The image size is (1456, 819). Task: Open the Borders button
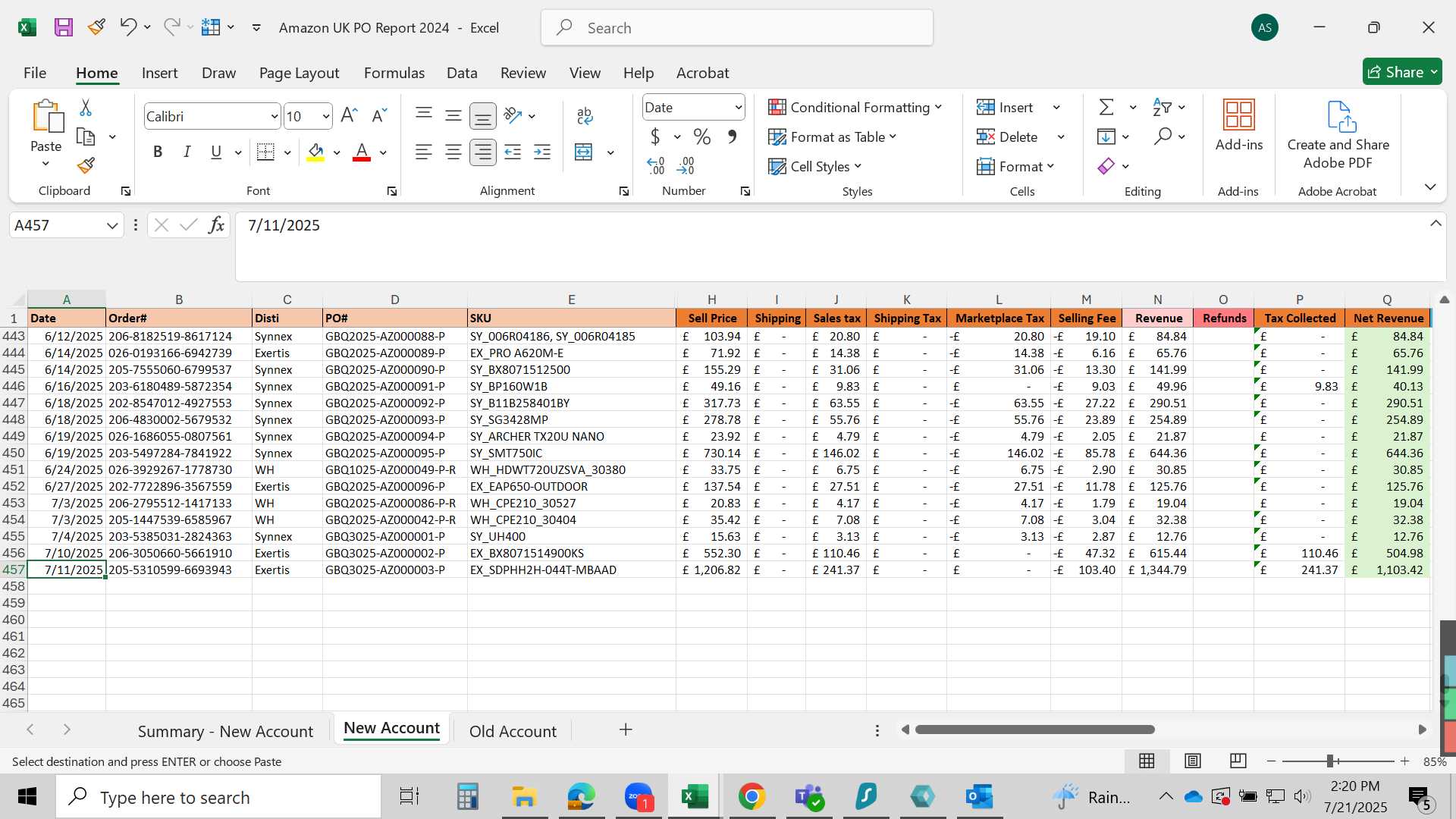click(x=265, y=152)
